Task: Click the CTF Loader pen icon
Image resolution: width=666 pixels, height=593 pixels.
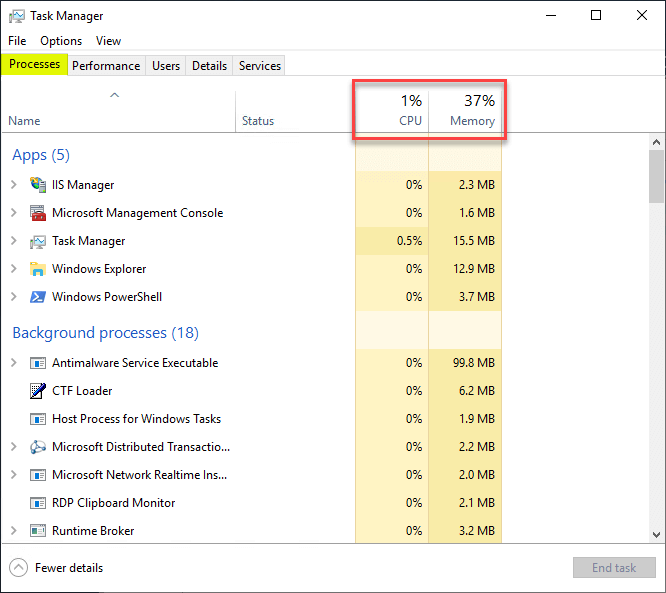Action: 38,391
